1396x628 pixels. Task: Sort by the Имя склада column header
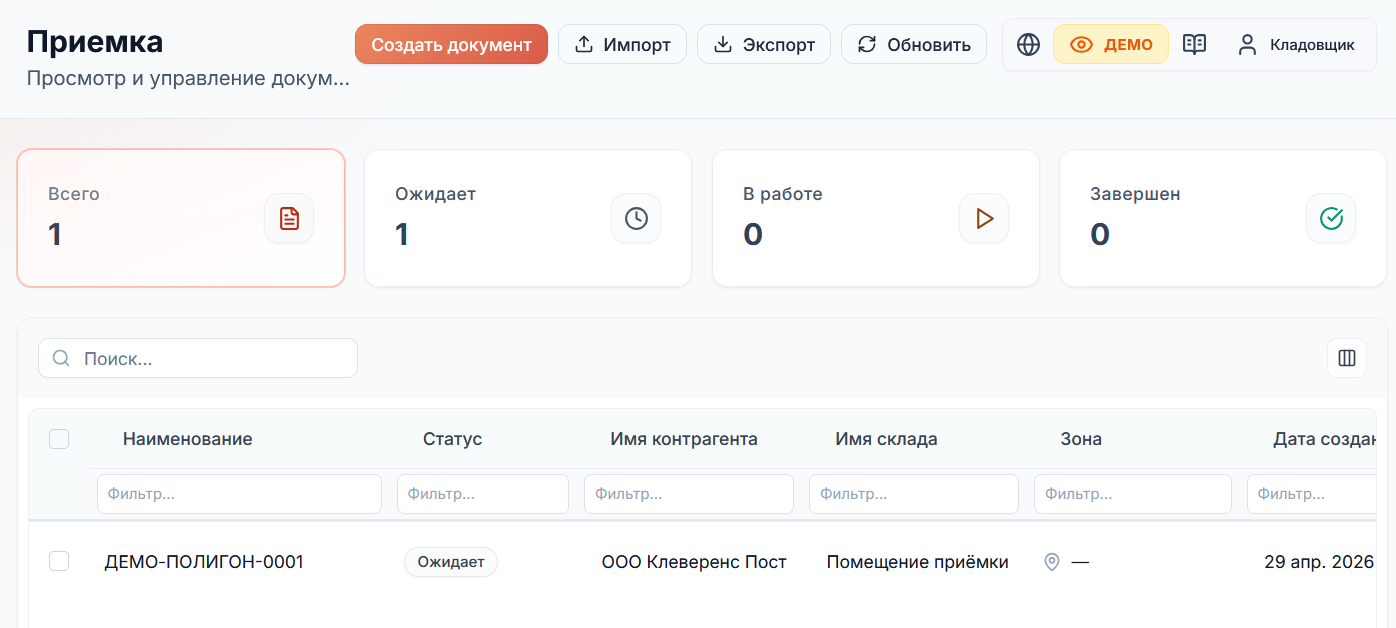tap(886, 439)
